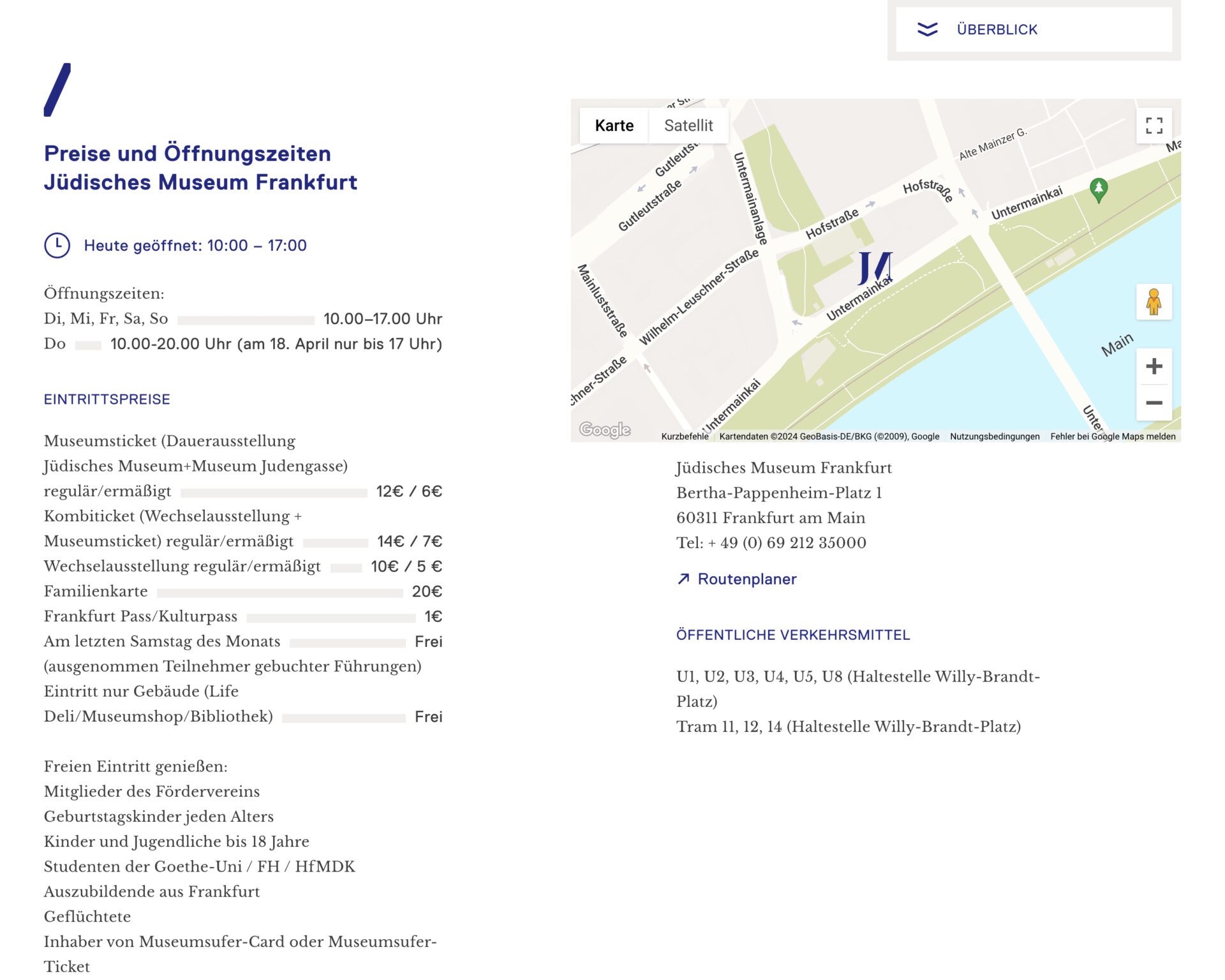Screen dimensions: 1225x980
Task: Click the fullscreen map icon
Action: coord(1154,126)
